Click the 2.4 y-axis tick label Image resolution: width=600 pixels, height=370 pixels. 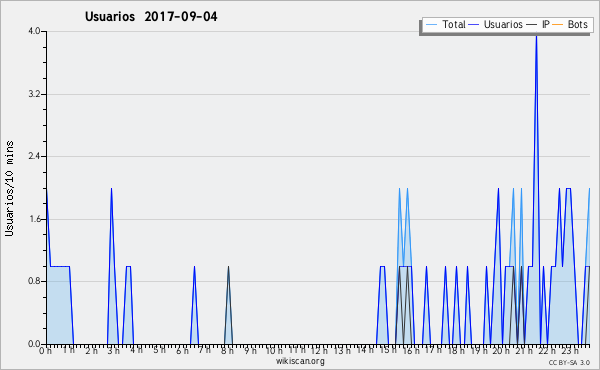pyautogui.click(x=34, y=156)
